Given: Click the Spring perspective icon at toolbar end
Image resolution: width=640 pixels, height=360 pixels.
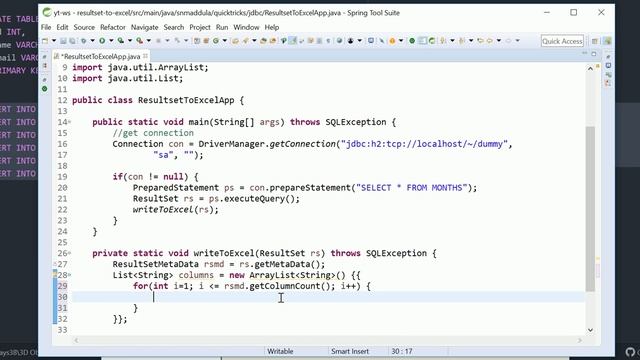Looking at the screenshot, I should click(x=608, y=41).
